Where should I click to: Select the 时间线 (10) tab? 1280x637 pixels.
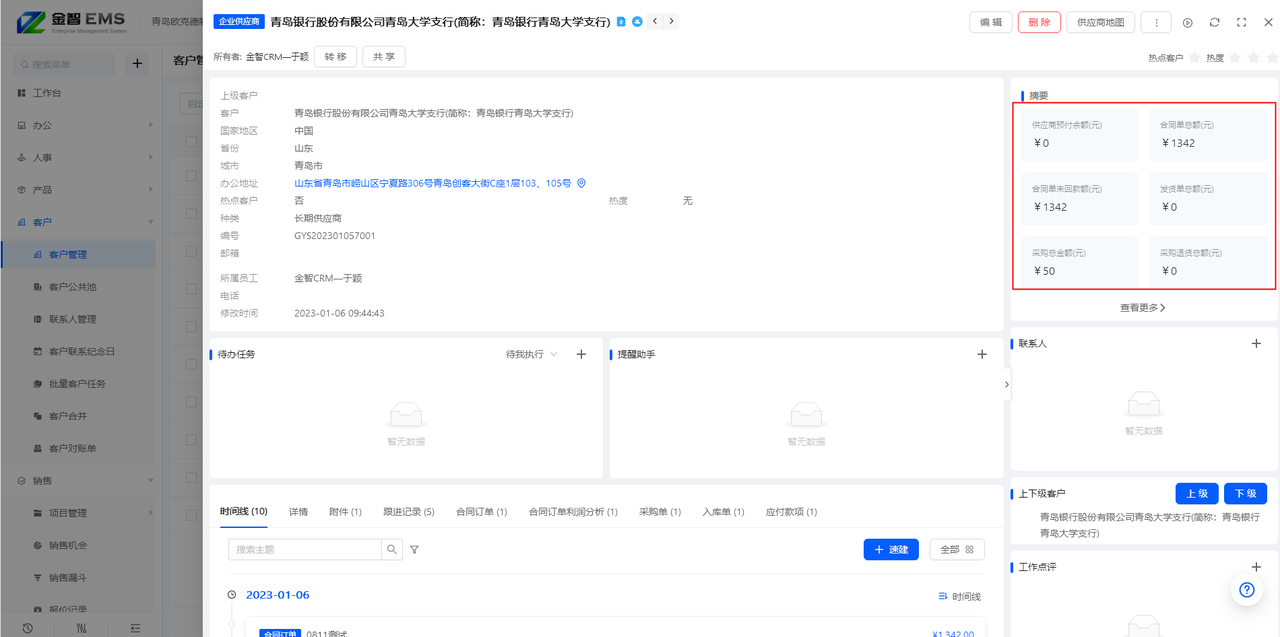pos(244,512)
